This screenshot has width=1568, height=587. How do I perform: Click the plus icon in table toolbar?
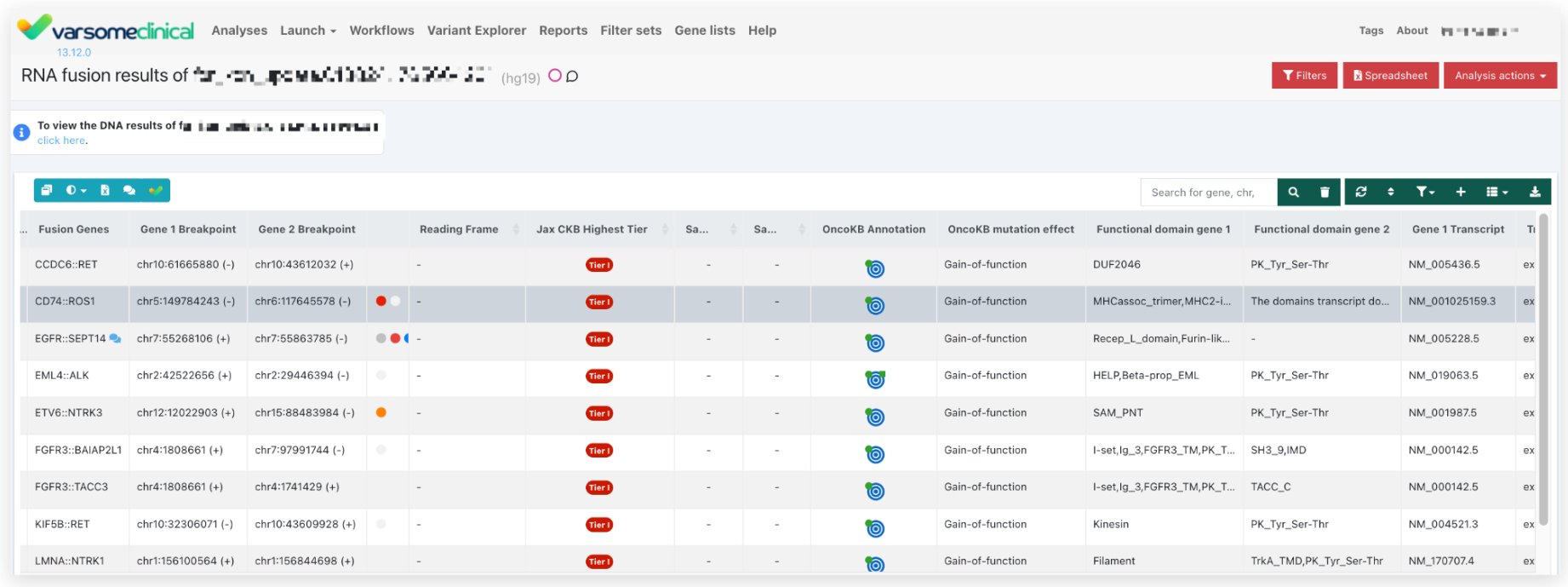[1461, 193]
